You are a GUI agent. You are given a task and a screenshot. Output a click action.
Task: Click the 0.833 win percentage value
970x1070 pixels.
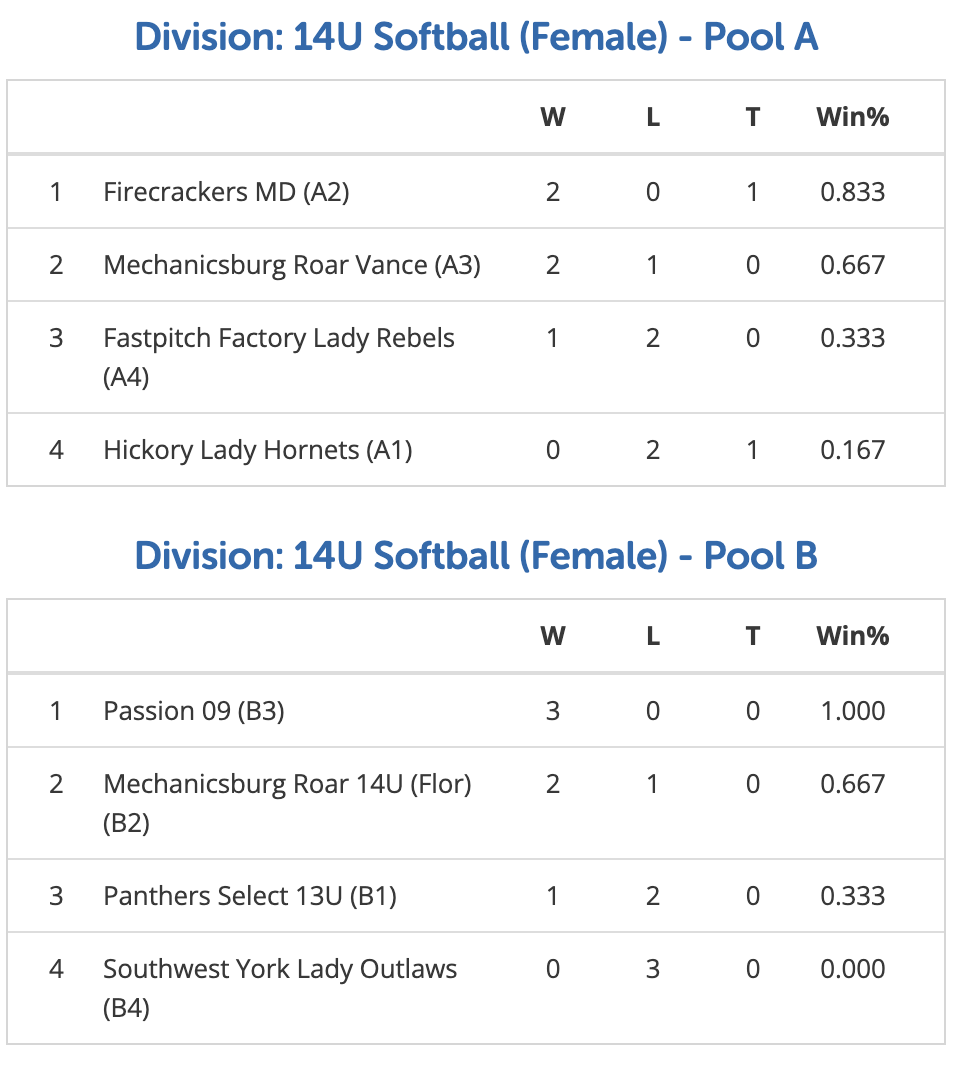point(853,192)
